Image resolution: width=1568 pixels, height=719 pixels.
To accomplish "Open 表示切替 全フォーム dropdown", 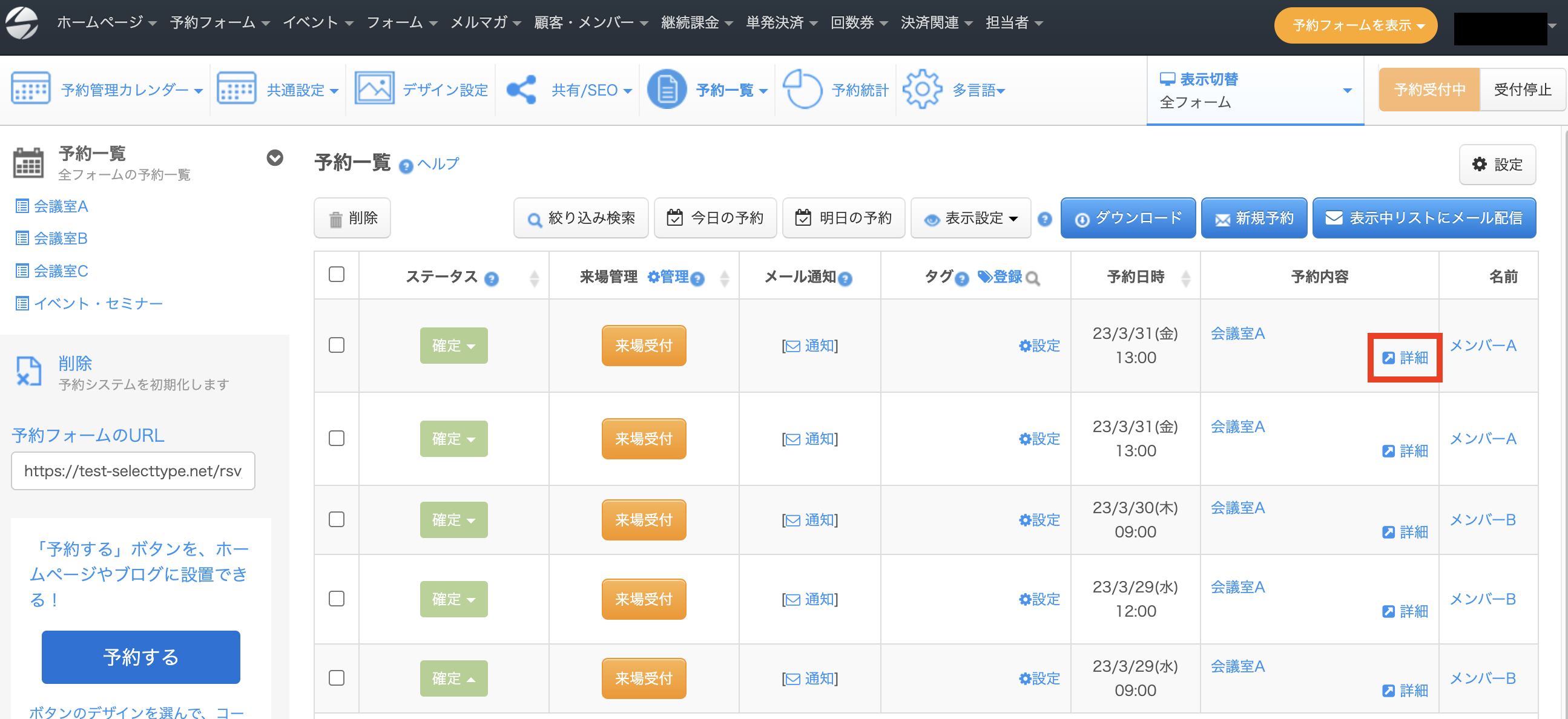I will [x=1255, y=90].
